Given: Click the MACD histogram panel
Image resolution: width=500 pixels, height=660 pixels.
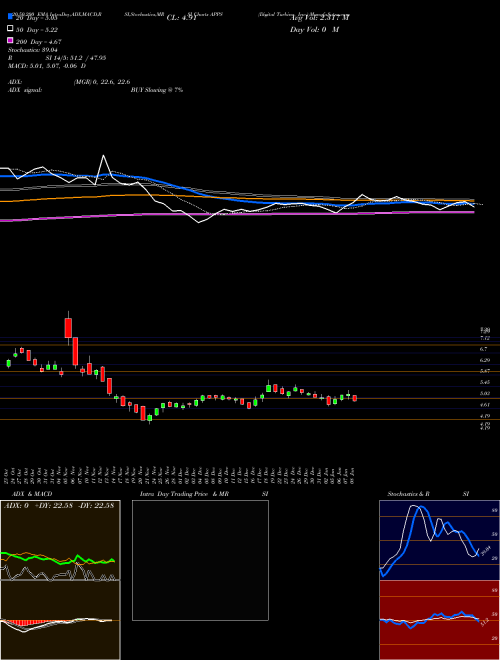Looking at the screenshot, I should click(60, 620).
